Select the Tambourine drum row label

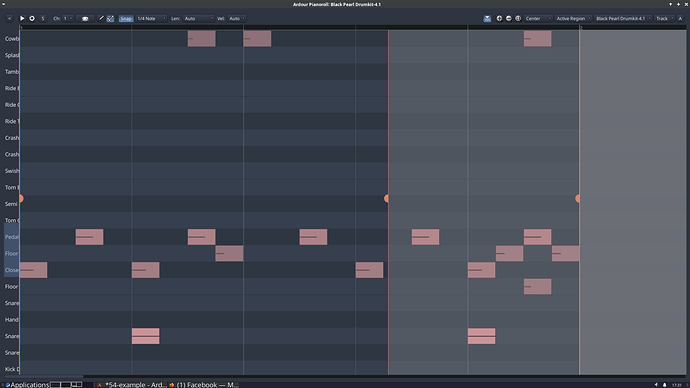click(x=12, y=72)
